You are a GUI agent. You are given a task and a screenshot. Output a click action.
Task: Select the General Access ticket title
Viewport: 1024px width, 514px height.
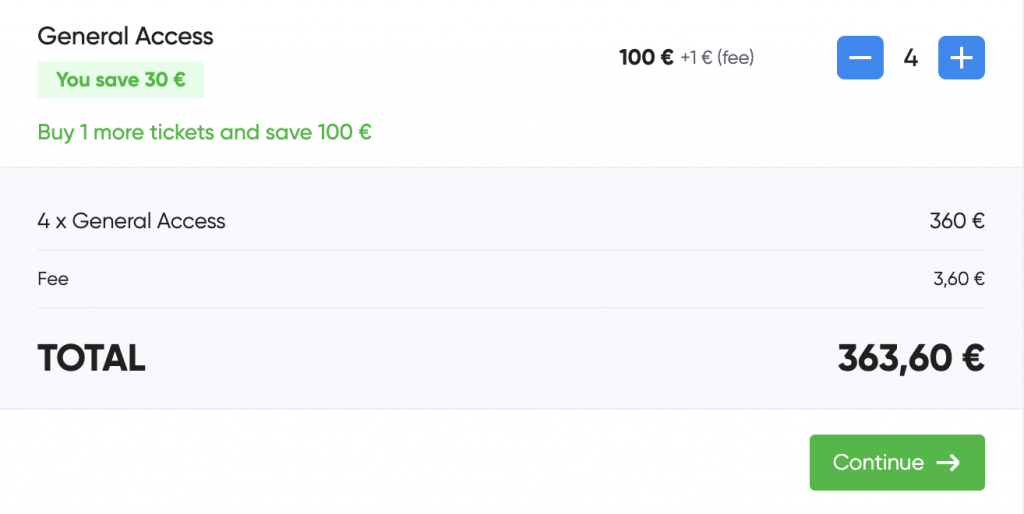click(x=125, y=36)
